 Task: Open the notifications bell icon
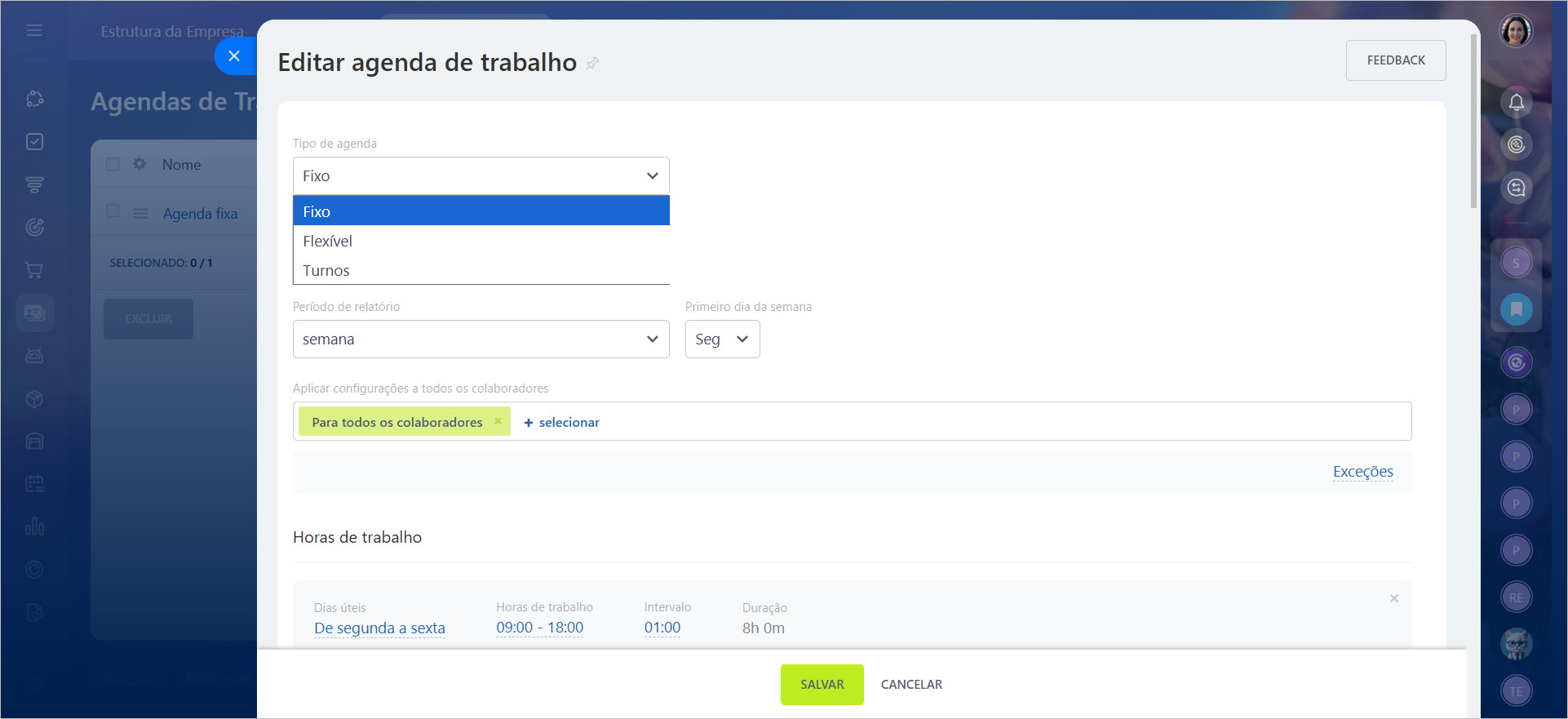click(1516, 102)
